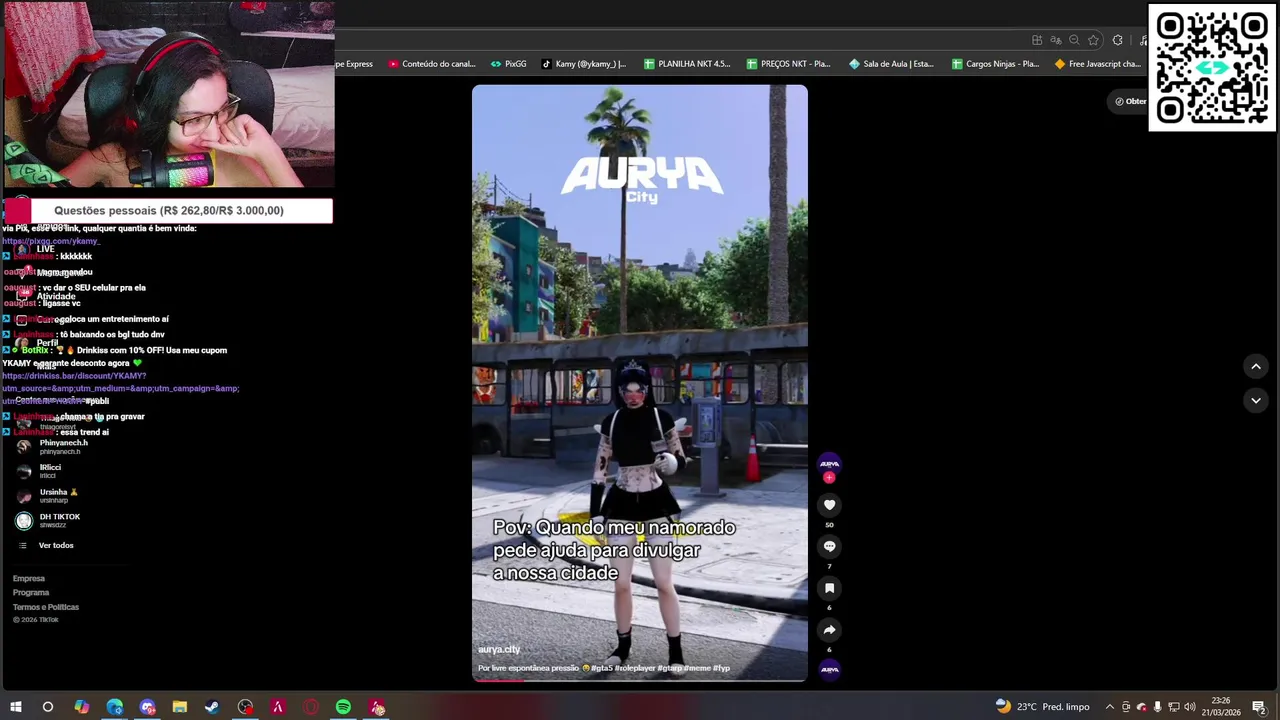
Task: Open Sala de Aula bookmark
Action: coord(891,64)
